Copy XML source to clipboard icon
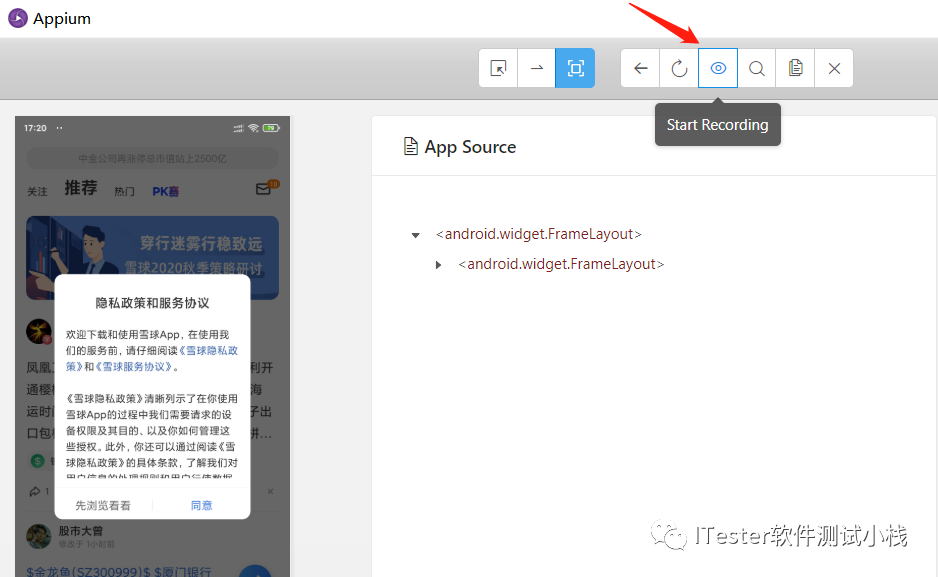This screenshot has height=577, width=938. [x=795, y=68]
